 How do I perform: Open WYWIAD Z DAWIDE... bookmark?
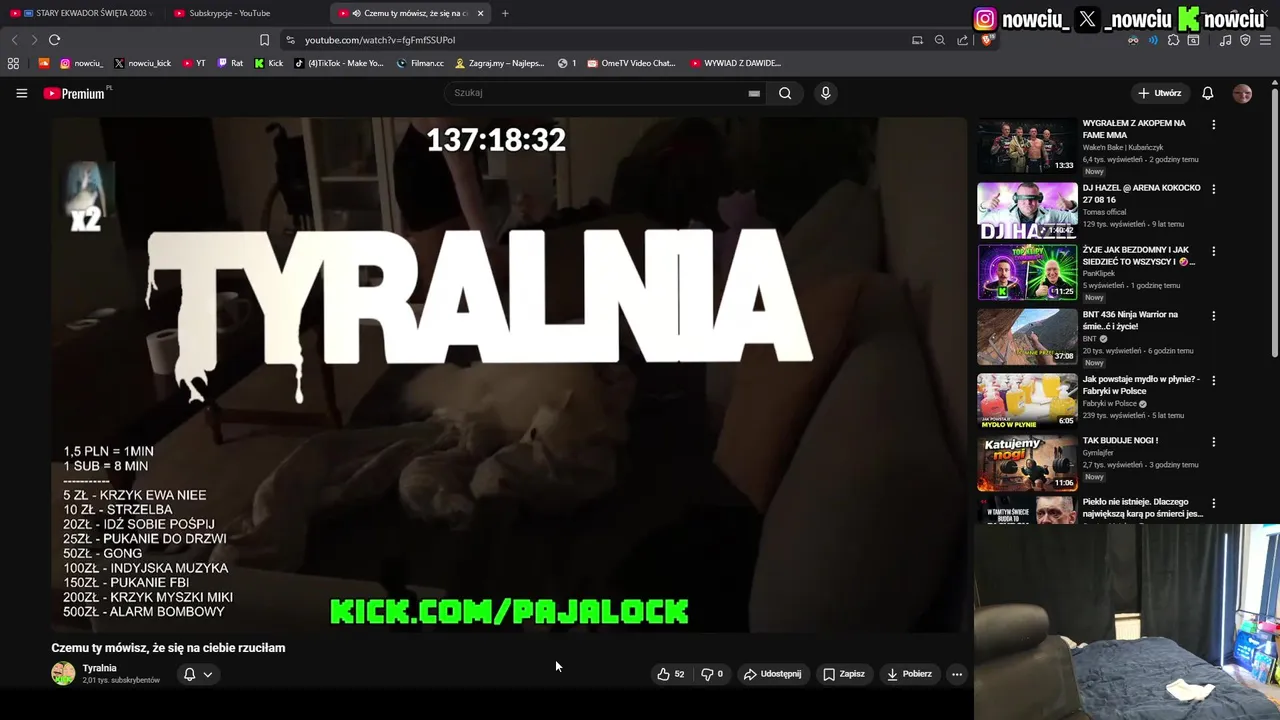point(735,63)
